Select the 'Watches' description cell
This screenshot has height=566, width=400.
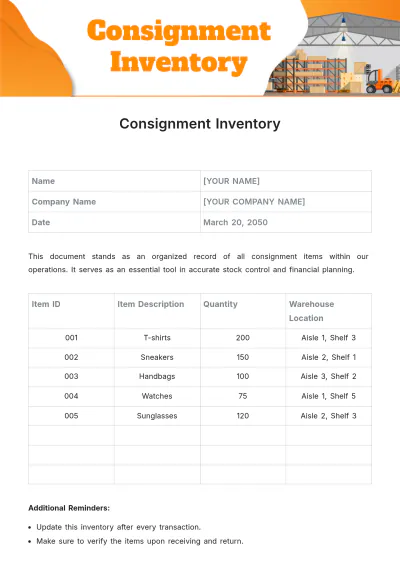pyautogui.click(x=157, y=396)
